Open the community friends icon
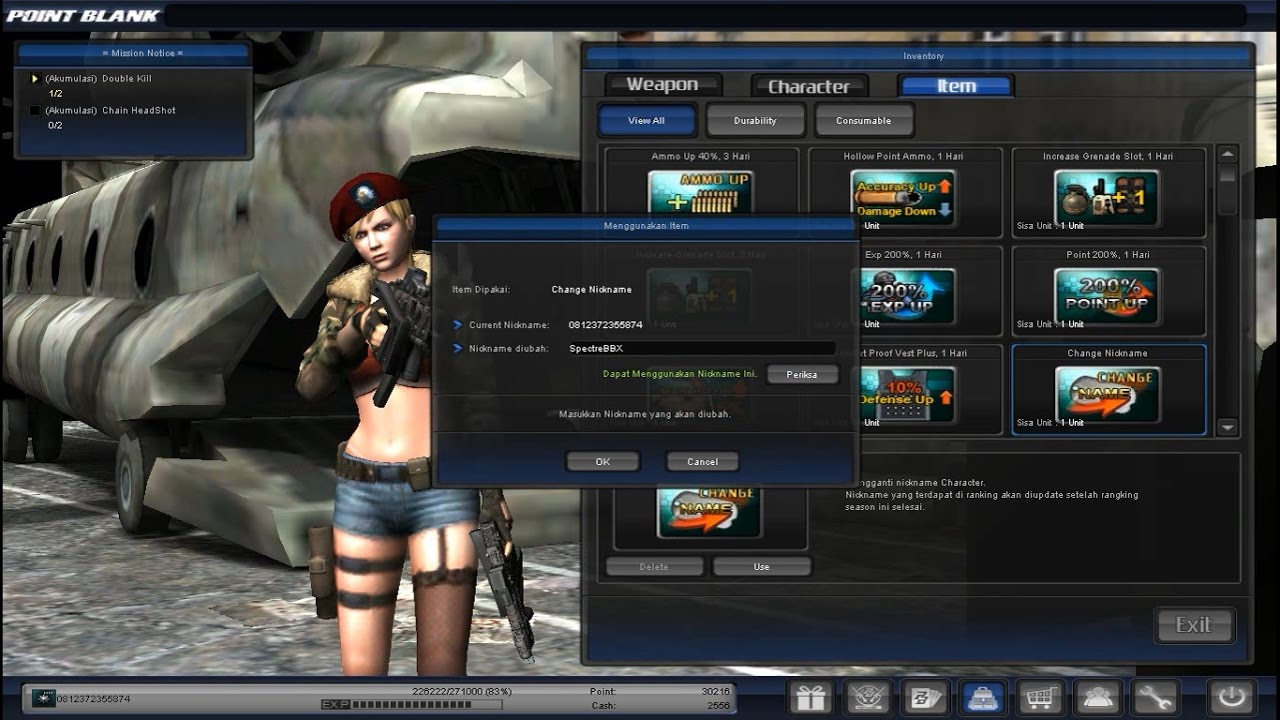Screen dimensions: 1280x720 (x=1097, y=697)
